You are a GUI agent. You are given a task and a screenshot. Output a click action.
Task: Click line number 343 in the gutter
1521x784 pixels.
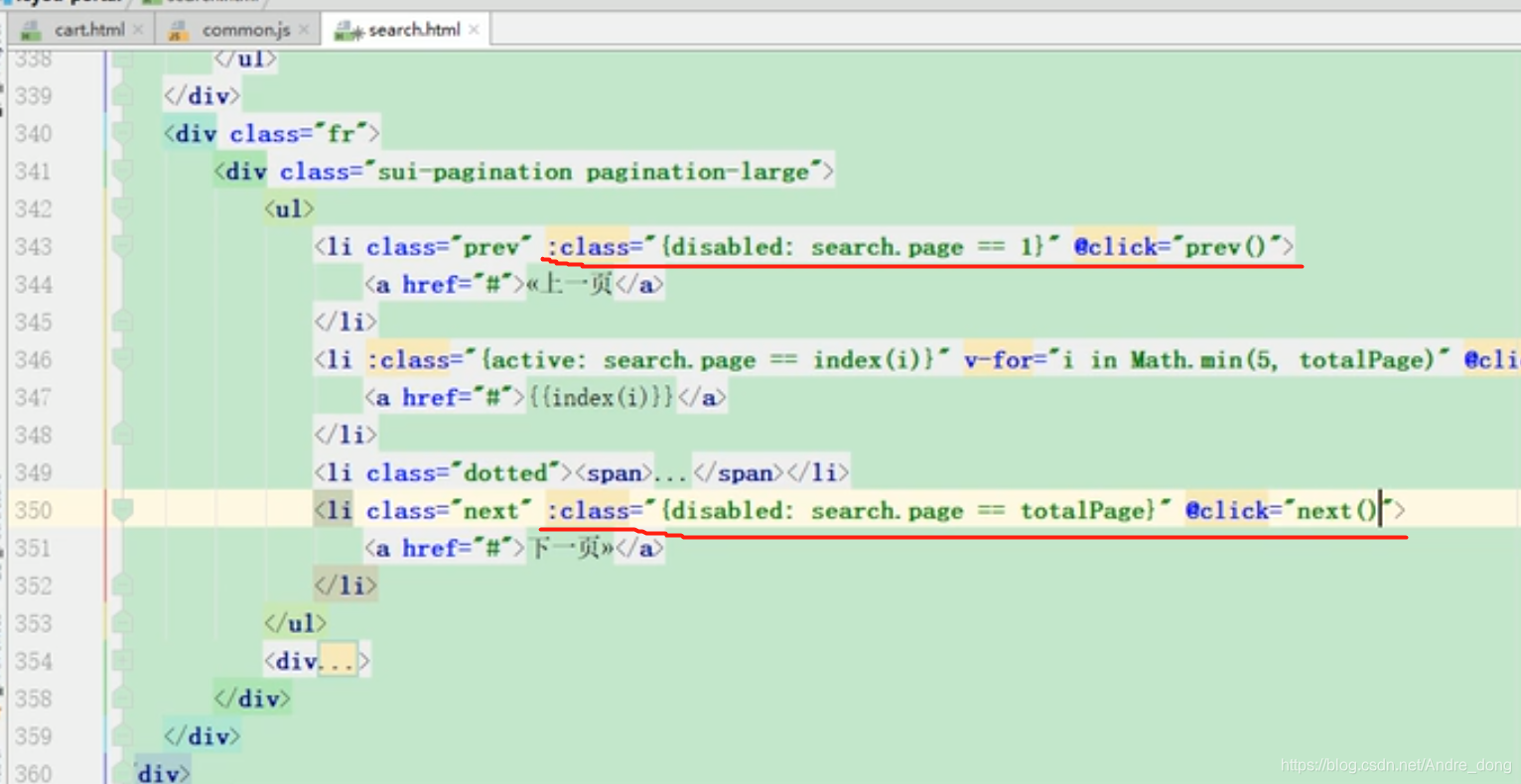[x=33, y=246]
